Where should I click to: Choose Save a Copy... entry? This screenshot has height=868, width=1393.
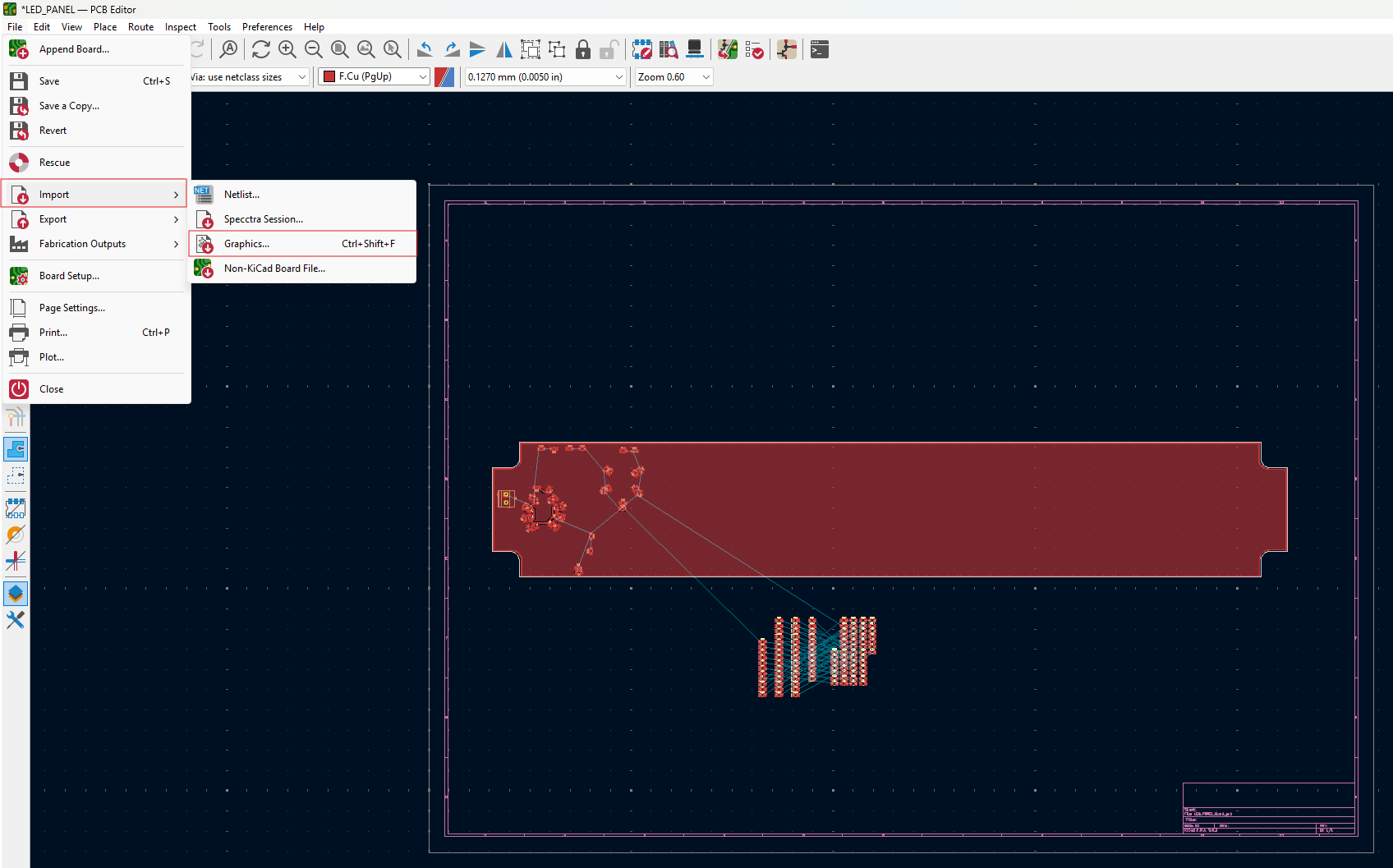pos(95,106)
